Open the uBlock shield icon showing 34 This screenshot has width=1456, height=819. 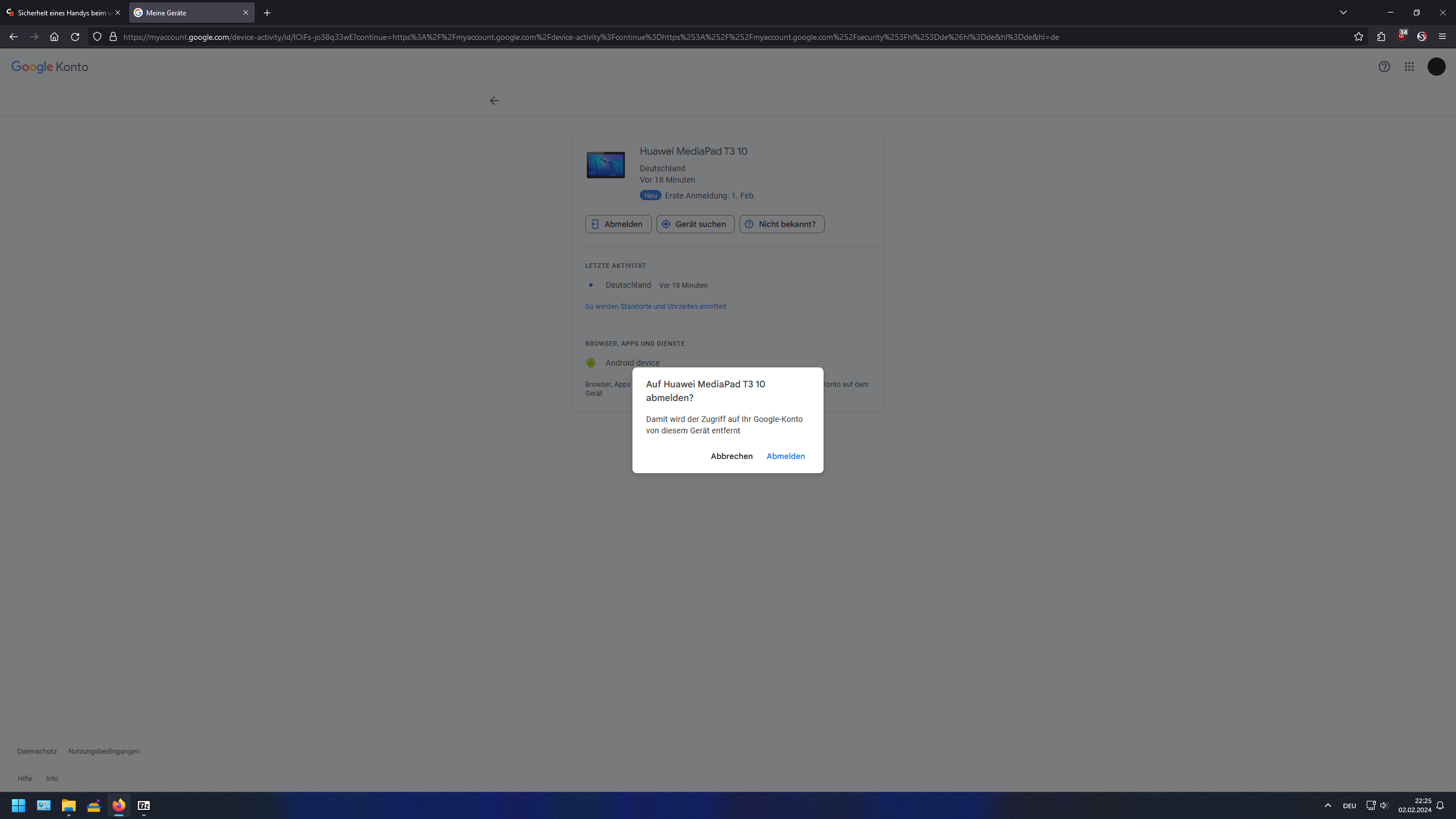(1401, 36)
